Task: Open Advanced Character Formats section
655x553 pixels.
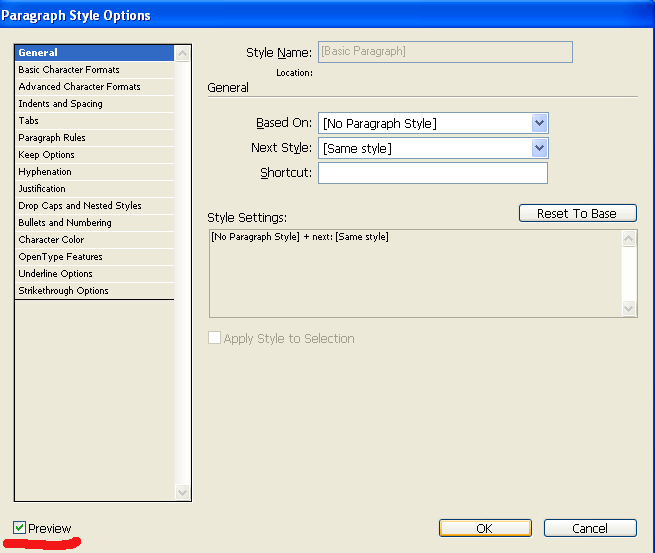Action: click(x=94, y=87)
